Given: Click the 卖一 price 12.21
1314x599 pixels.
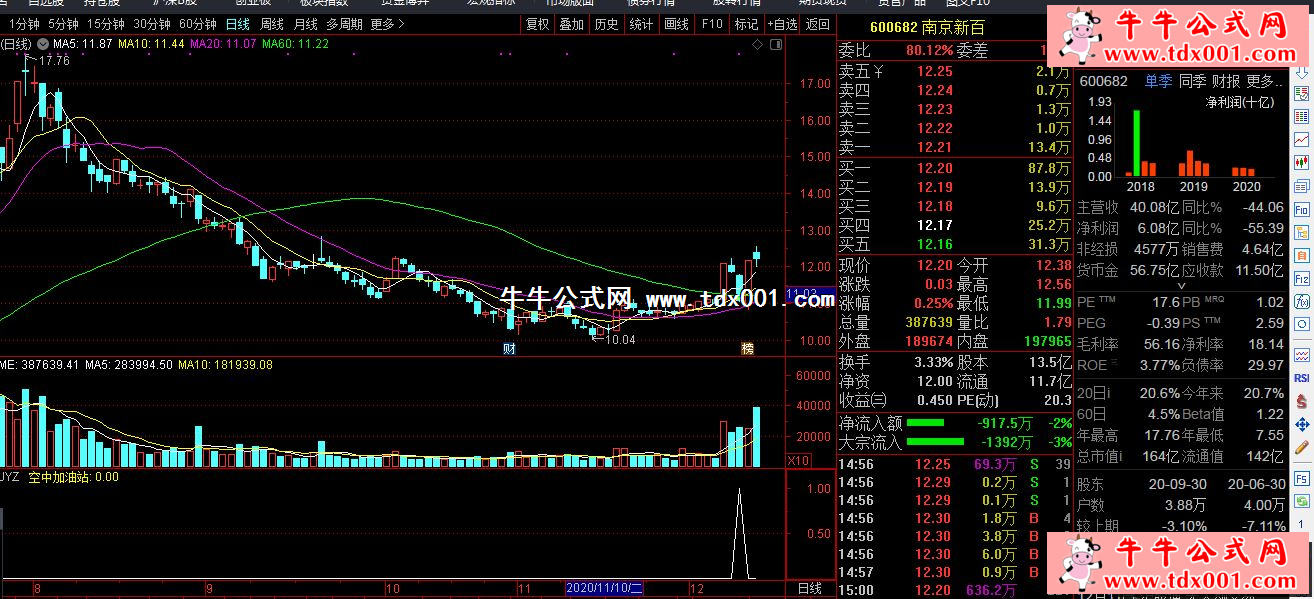Looking at the screenshot, I should pos(935,147).
